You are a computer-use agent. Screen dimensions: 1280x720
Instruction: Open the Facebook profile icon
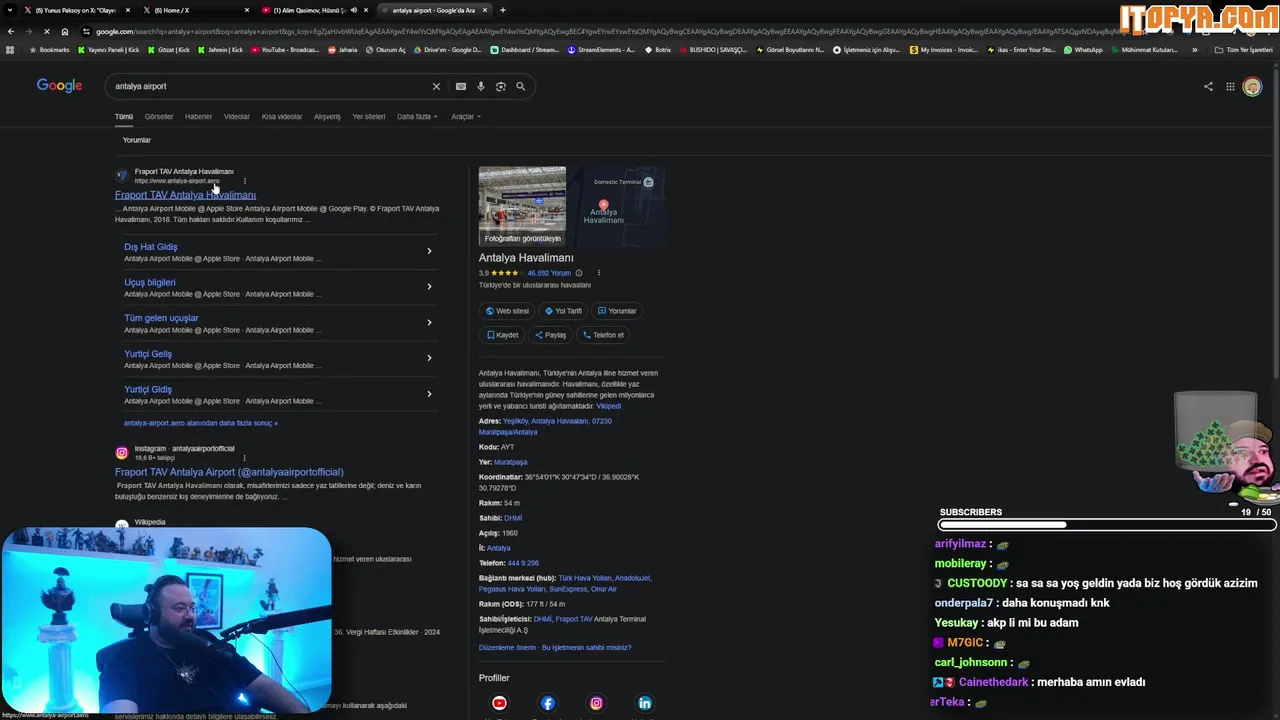pos(547,703)
